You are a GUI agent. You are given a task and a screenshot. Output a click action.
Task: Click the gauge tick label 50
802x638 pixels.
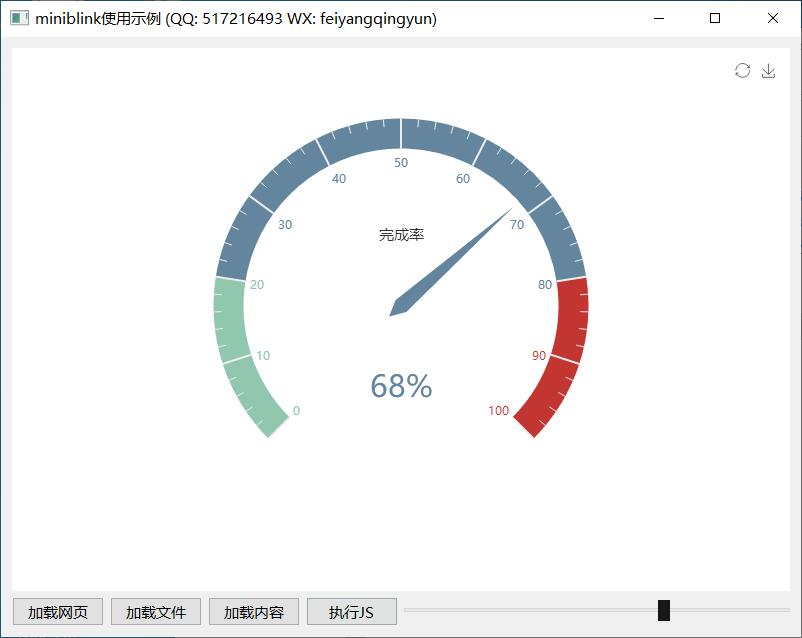click(x=401, y=163)
